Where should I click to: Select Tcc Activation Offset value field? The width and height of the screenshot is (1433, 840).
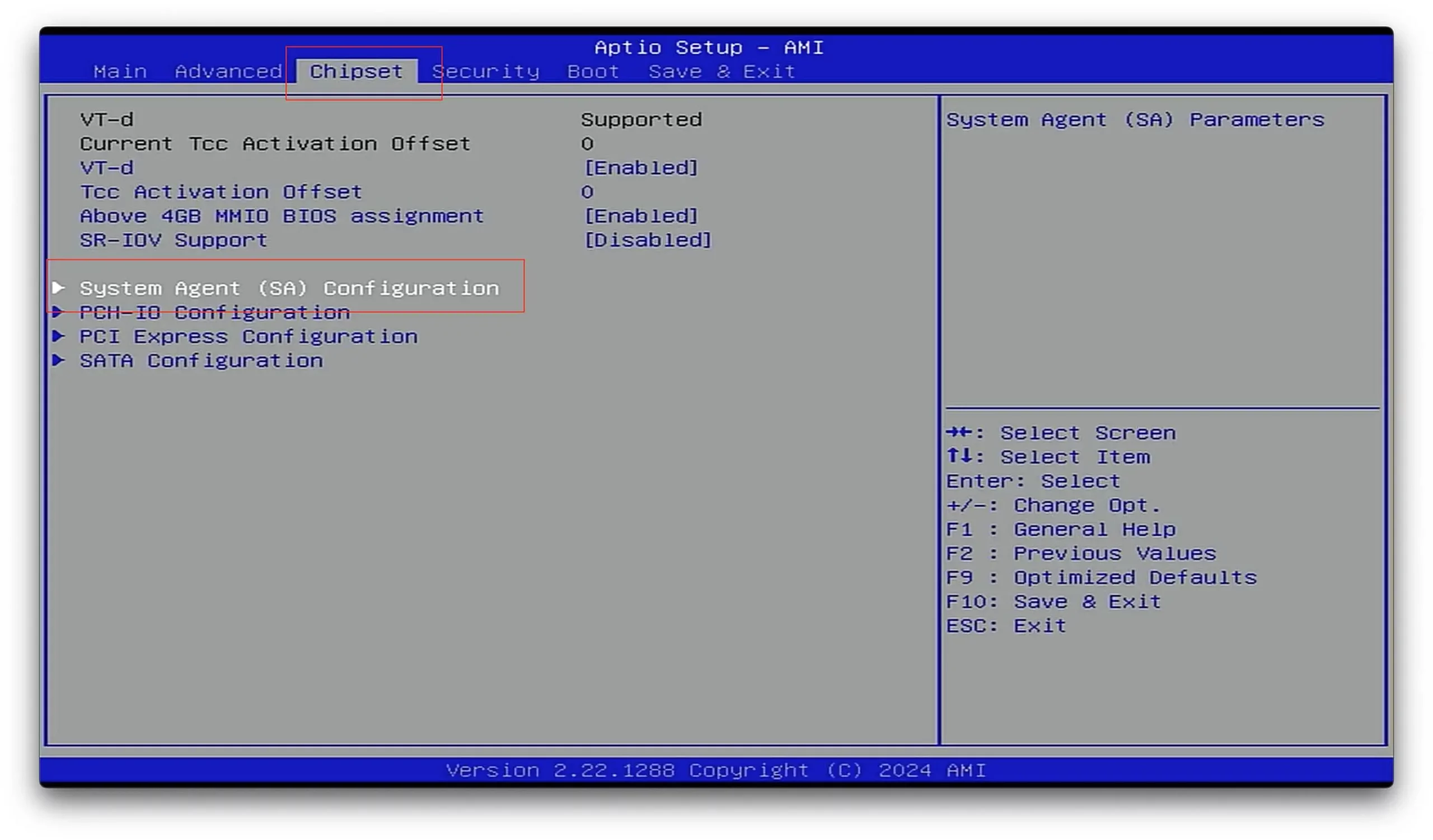pyautogui.click(x=587, y=192)
